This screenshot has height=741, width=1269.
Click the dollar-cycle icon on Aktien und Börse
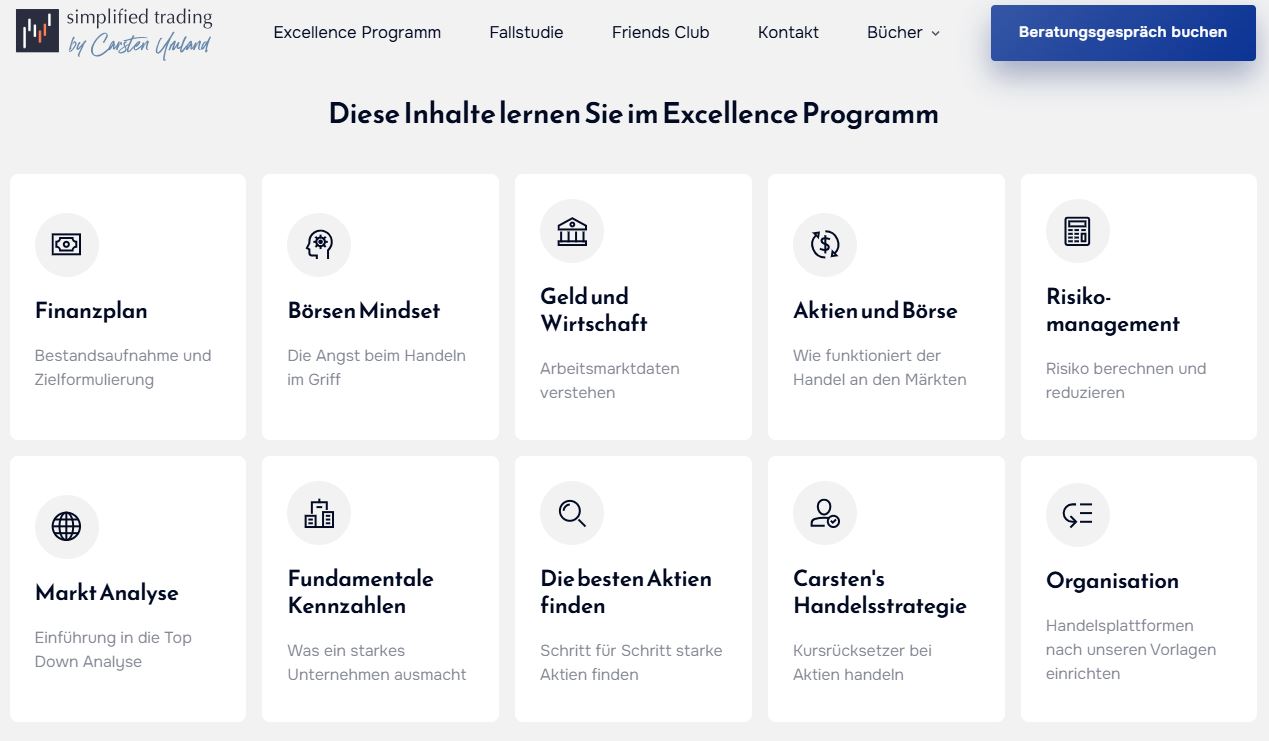pos(824,244)
